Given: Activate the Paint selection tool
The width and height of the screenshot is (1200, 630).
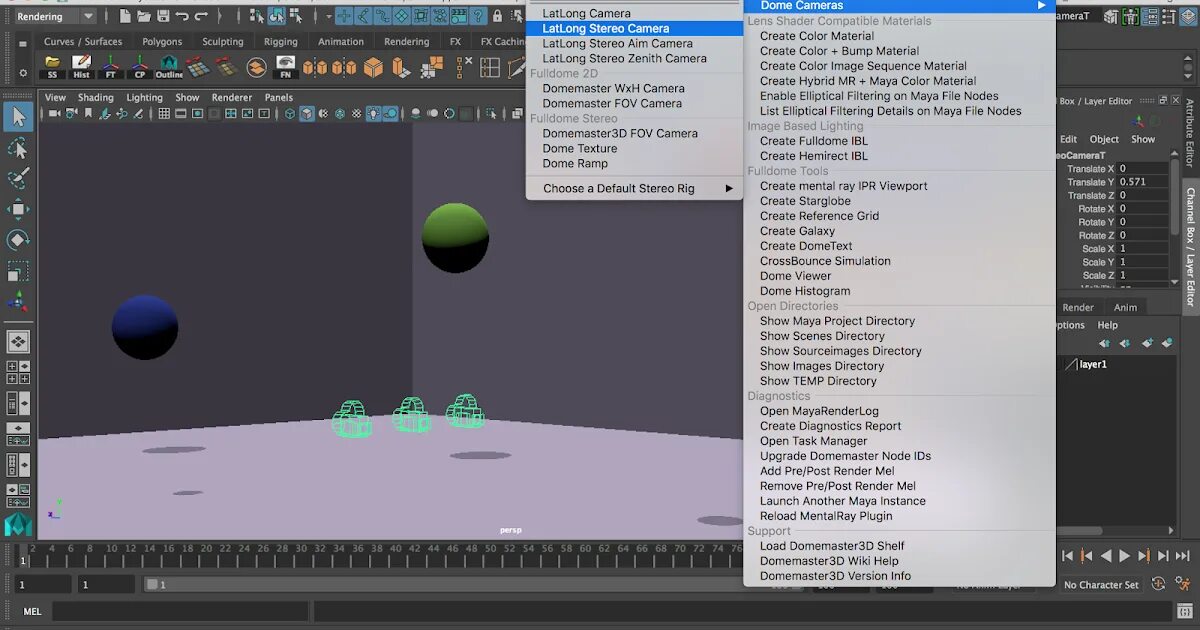Looking at the screenshot, I should click(18, 179).
